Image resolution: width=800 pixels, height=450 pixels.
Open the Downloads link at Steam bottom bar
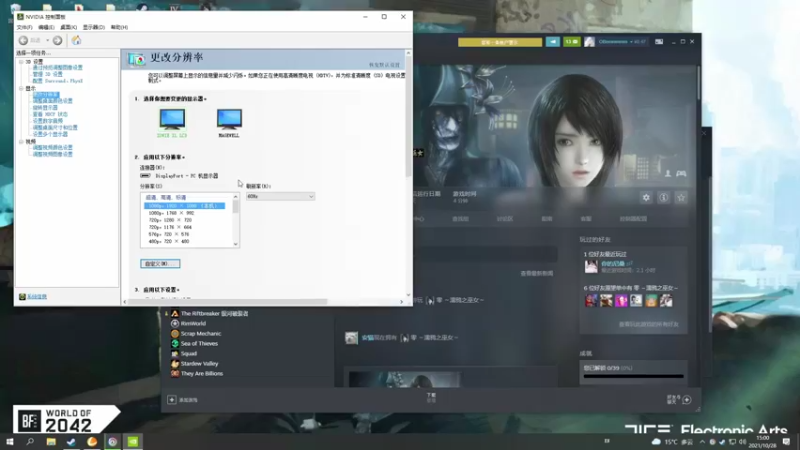click(x=432, y=397)
